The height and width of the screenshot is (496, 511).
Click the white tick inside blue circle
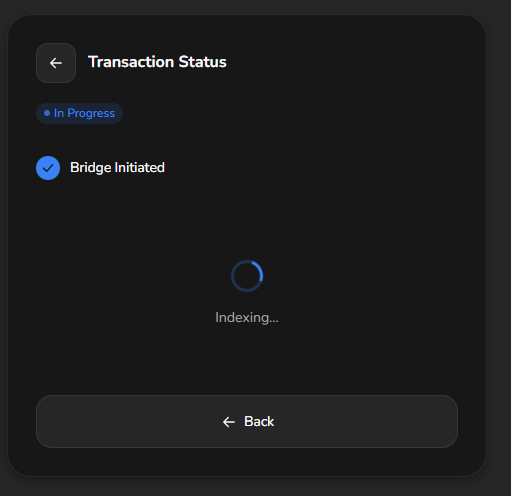tap(48, 168)
